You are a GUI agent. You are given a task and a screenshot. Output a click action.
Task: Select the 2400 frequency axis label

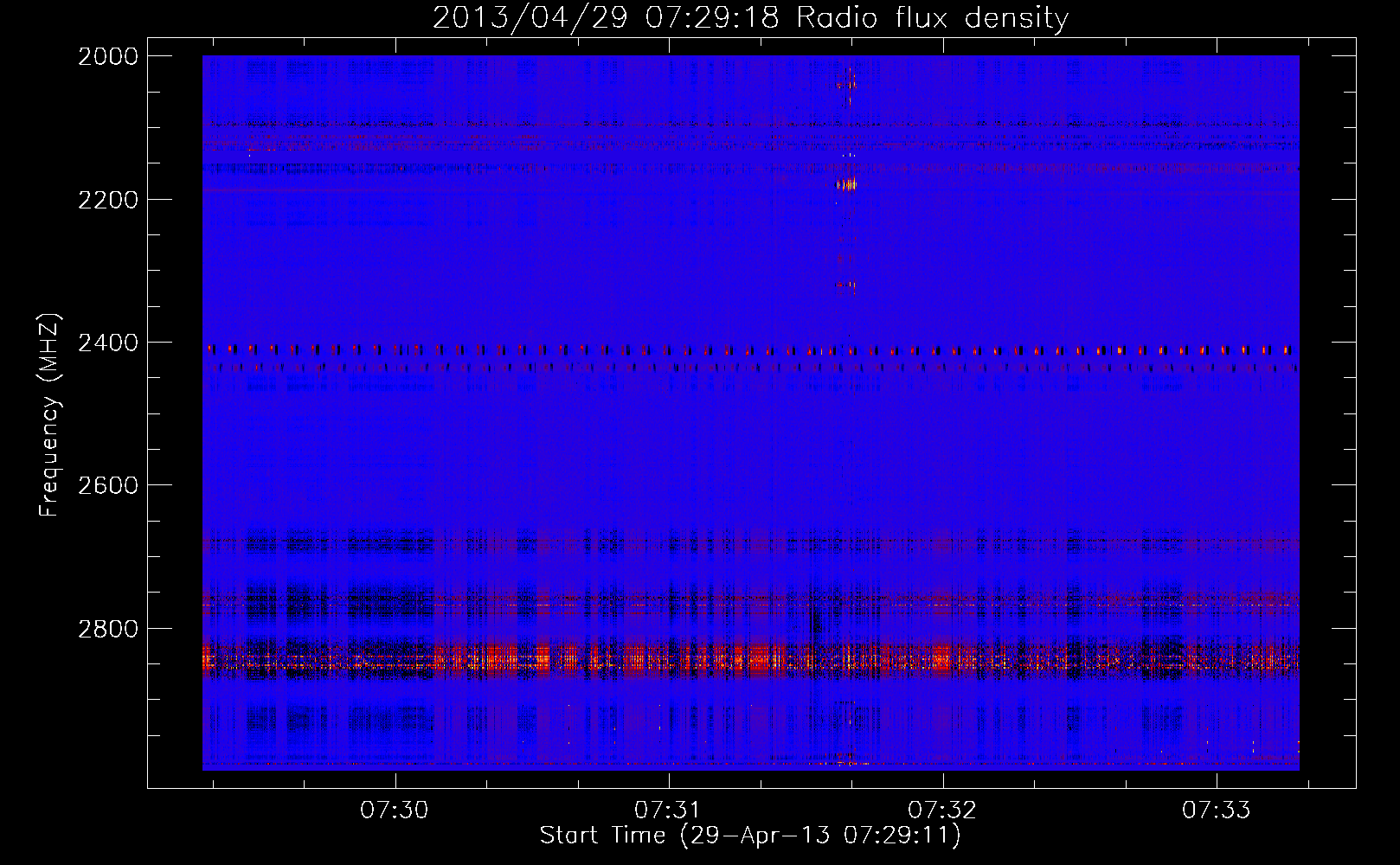[108, 343]
